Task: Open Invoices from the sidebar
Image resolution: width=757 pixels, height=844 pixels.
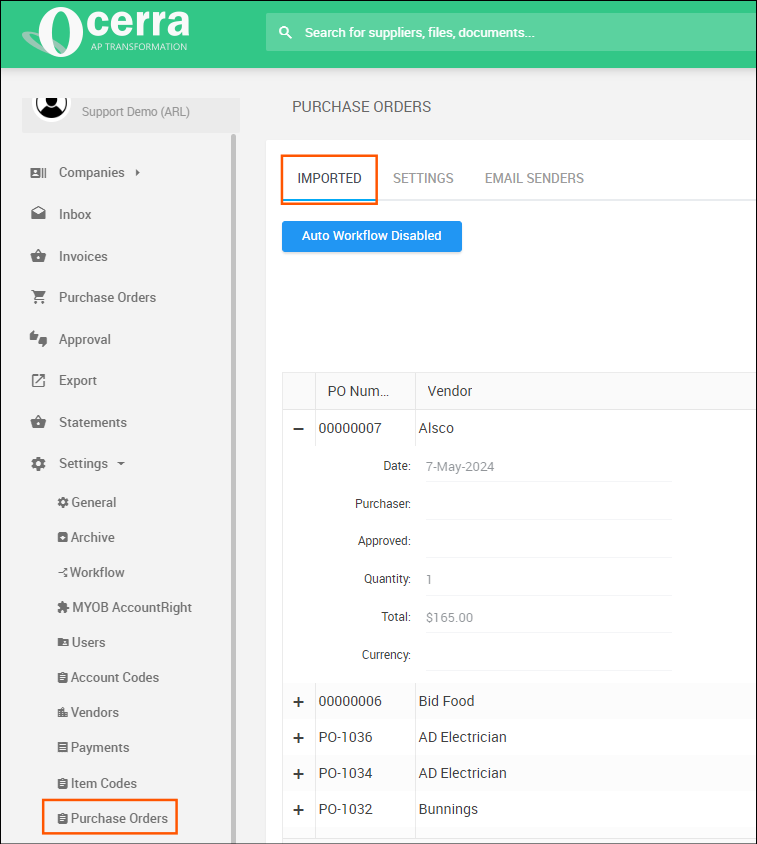Action: pyautogui.click(x=83, y=256)
